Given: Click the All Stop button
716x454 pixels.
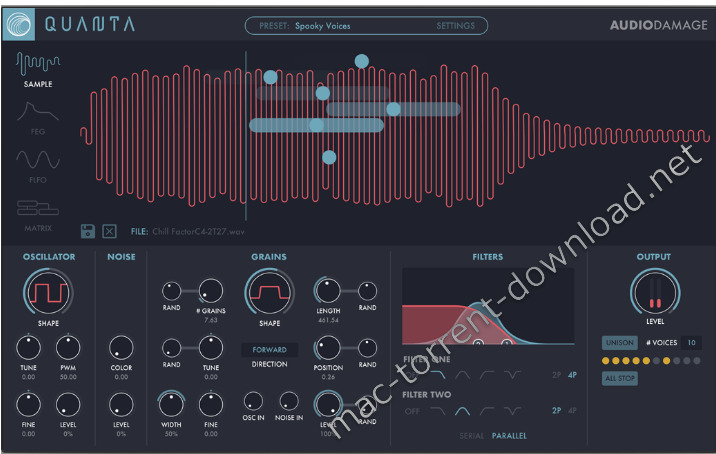Looking at the screenshot, I should tap(620, 378).
